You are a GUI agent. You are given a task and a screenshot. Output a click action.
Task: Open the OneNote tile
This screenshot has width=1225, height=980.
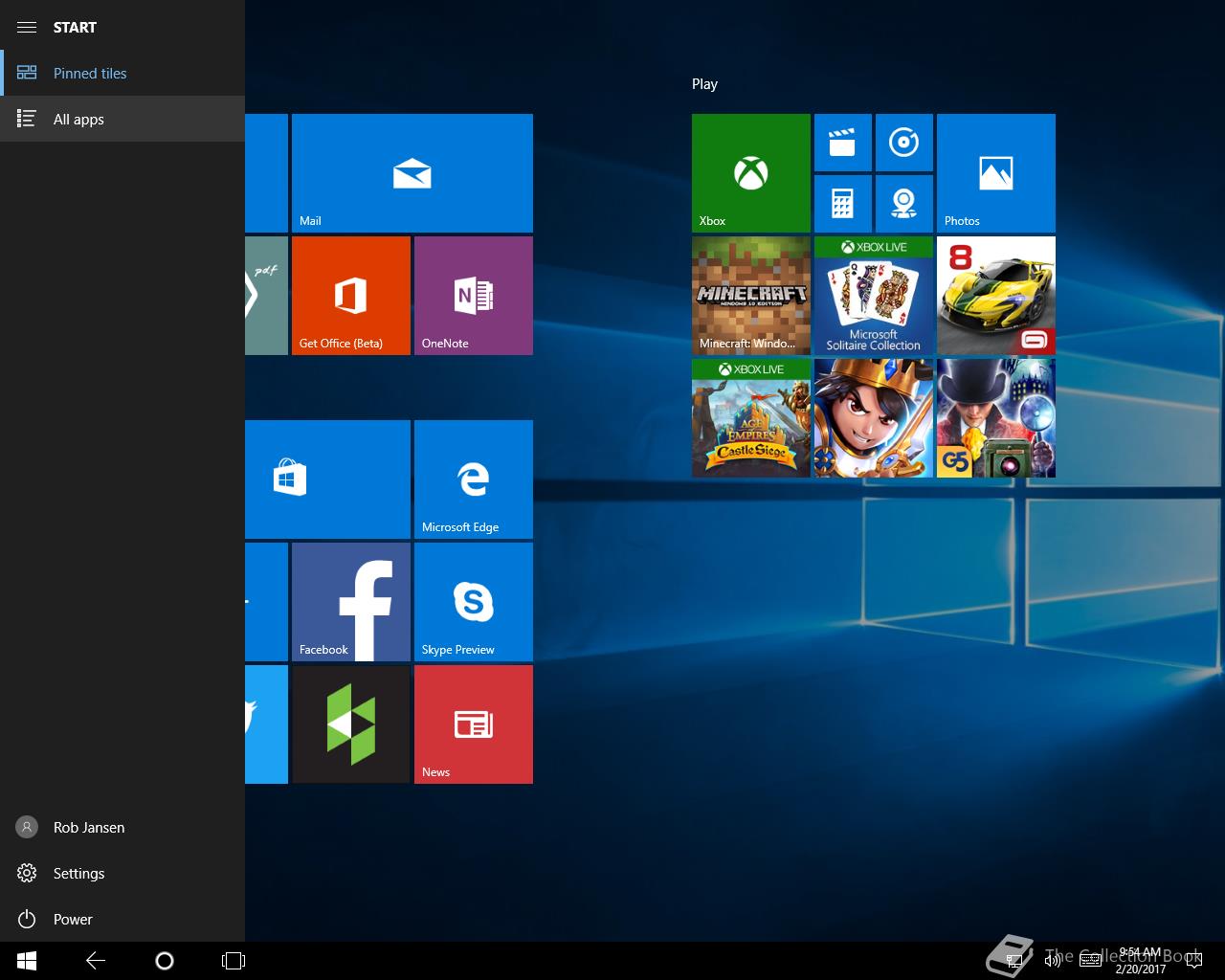pos(473,295)
